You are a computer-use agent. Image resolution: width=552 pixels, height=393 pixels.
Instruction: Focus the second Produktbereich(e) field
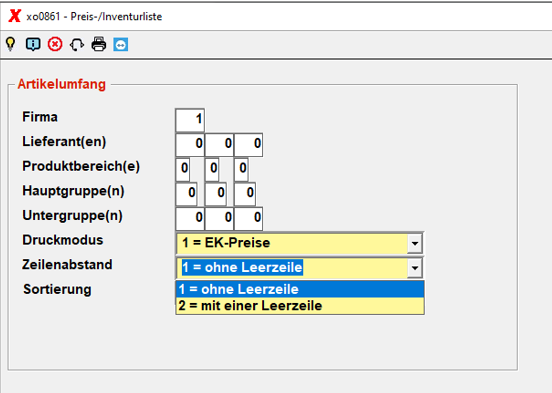tap(212, 169)
